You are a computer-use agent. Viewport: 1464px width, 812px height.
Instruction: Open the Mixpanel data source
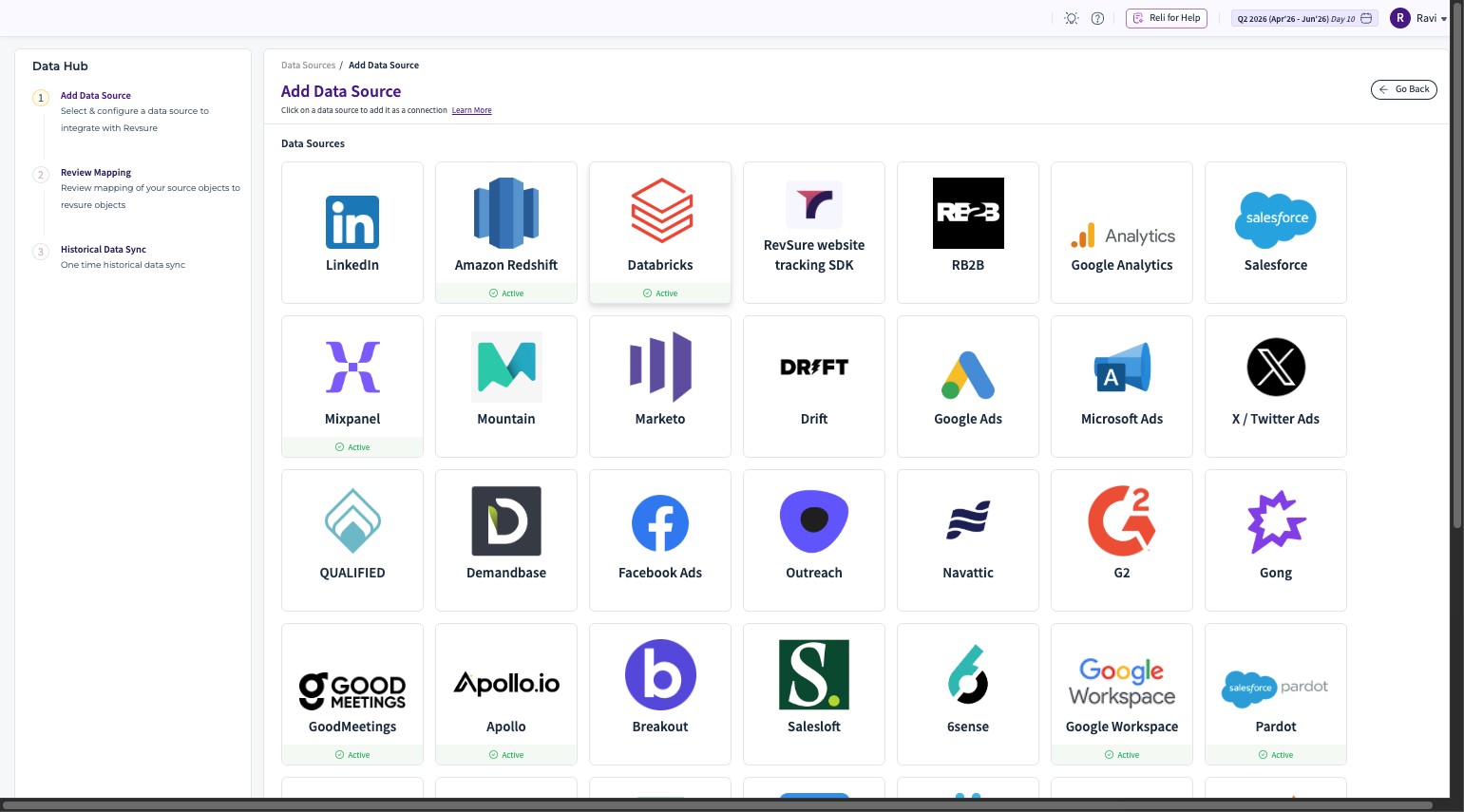coord(352,387)
